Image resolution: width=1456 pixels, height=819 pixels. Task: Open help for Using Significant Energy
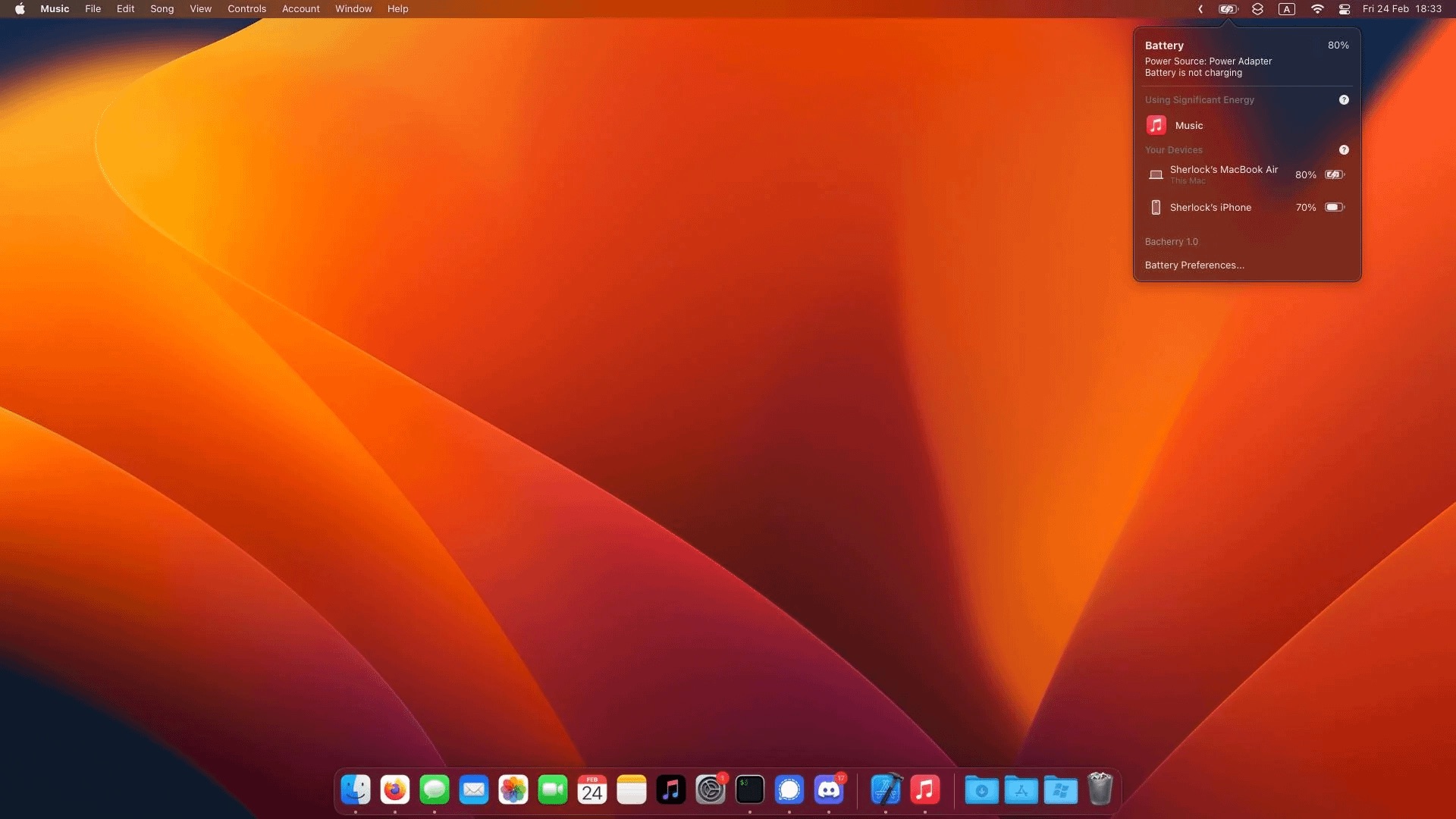[x=1344, y=100]
